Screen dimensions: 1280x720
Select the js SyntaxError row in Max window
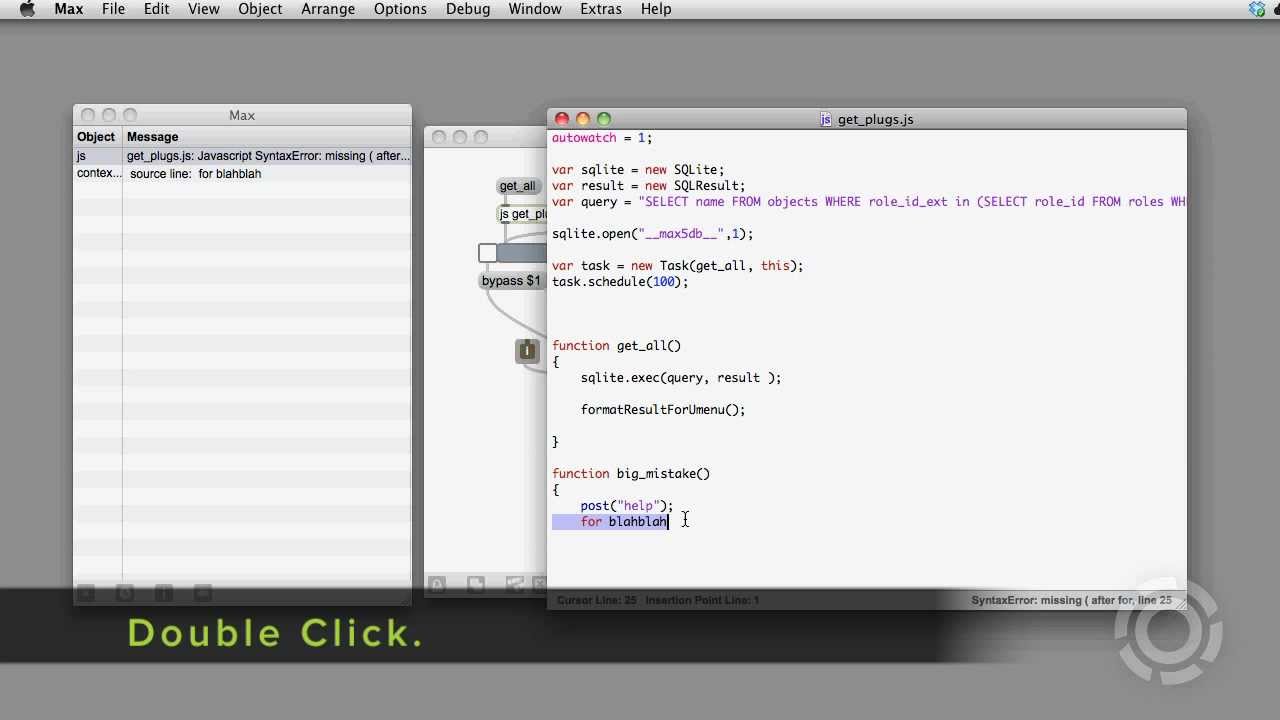pyautogui.click(x=242, y=156)
